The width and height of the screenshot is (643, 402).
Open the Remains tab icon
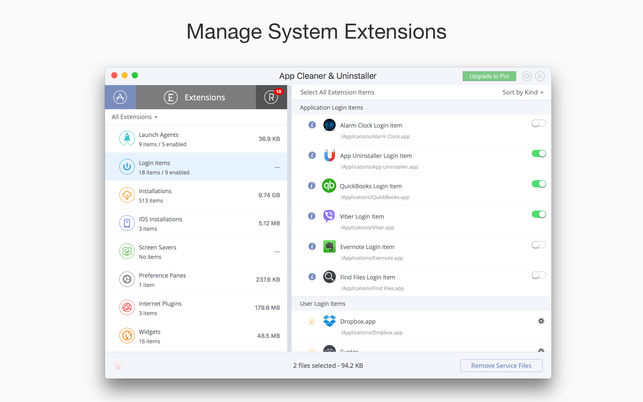click(271, 97)
